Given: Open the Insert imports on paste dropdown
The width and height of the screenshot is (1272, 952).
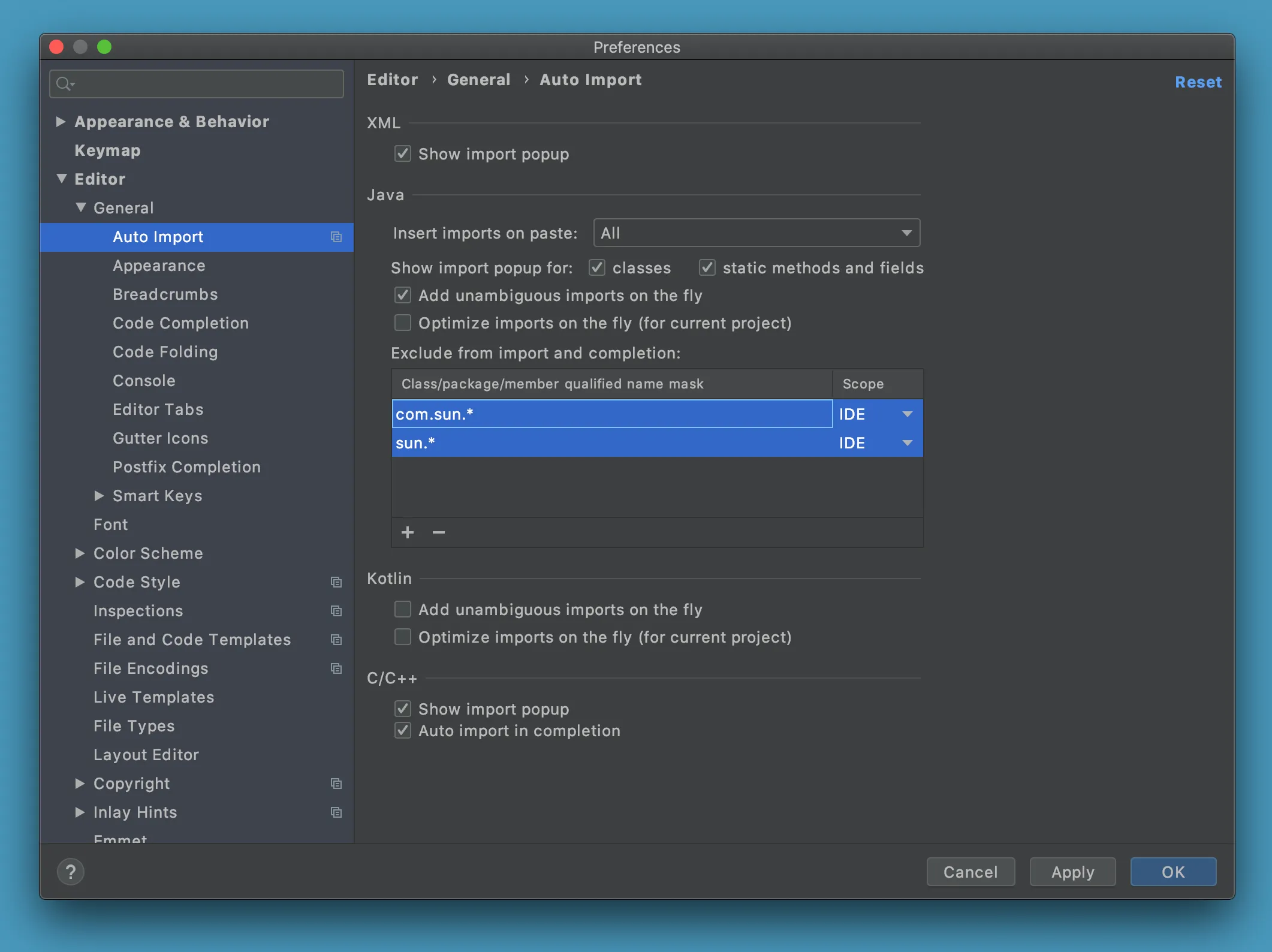Looking at the screenshot, I should pos(756,233).
